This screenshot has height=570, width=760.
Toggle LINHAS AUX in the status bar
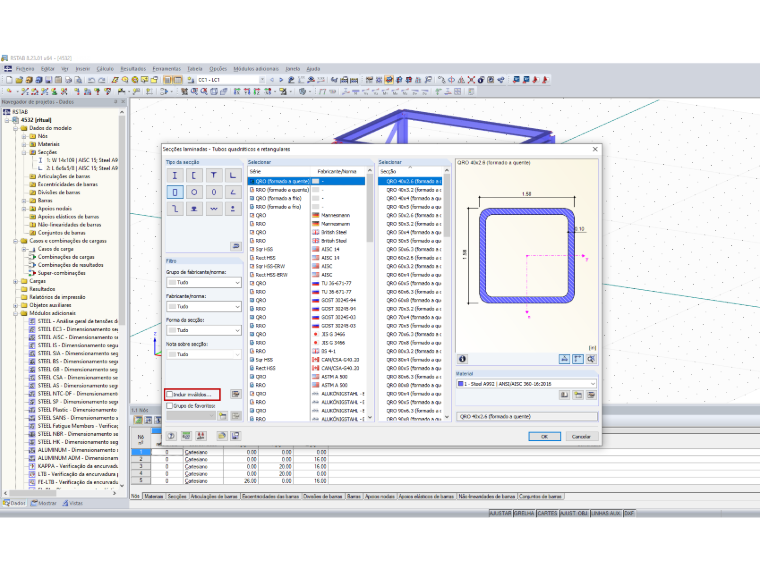tap(606, 513)
